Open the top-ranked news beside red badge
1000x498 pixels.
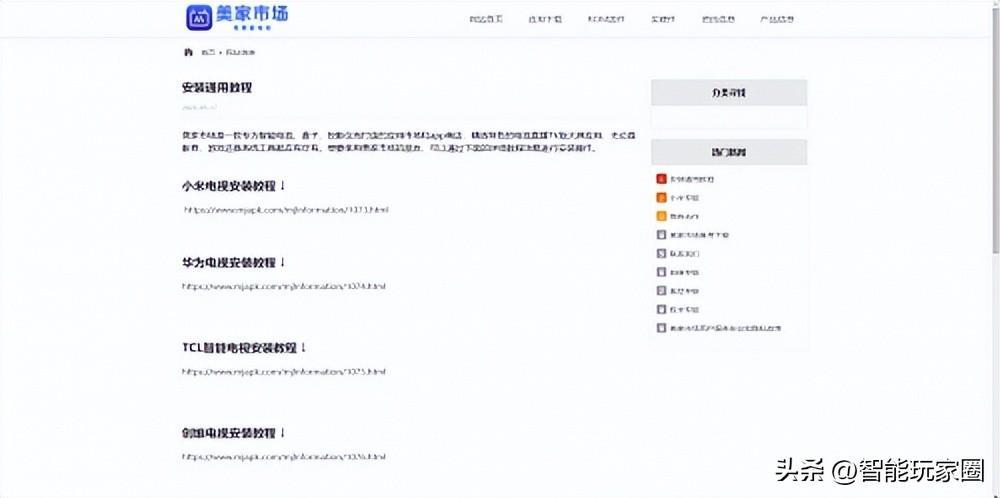click(692, 179)
